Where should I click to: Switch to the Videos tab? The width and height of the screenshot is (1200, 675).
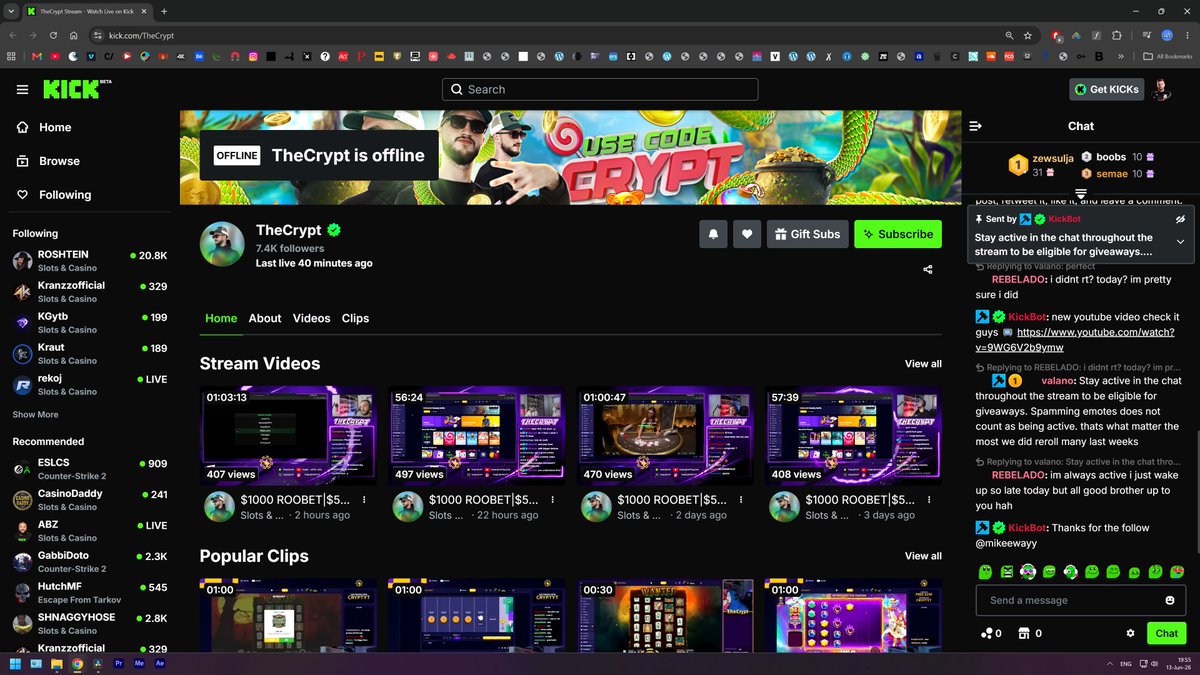point(311,318)
